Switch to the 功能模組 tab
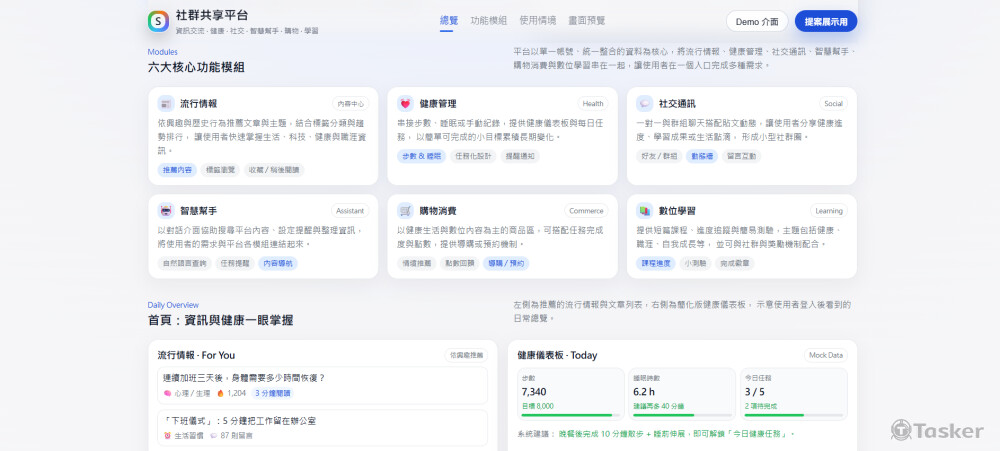The image size is (1000, 451). (x=489, y=20)
